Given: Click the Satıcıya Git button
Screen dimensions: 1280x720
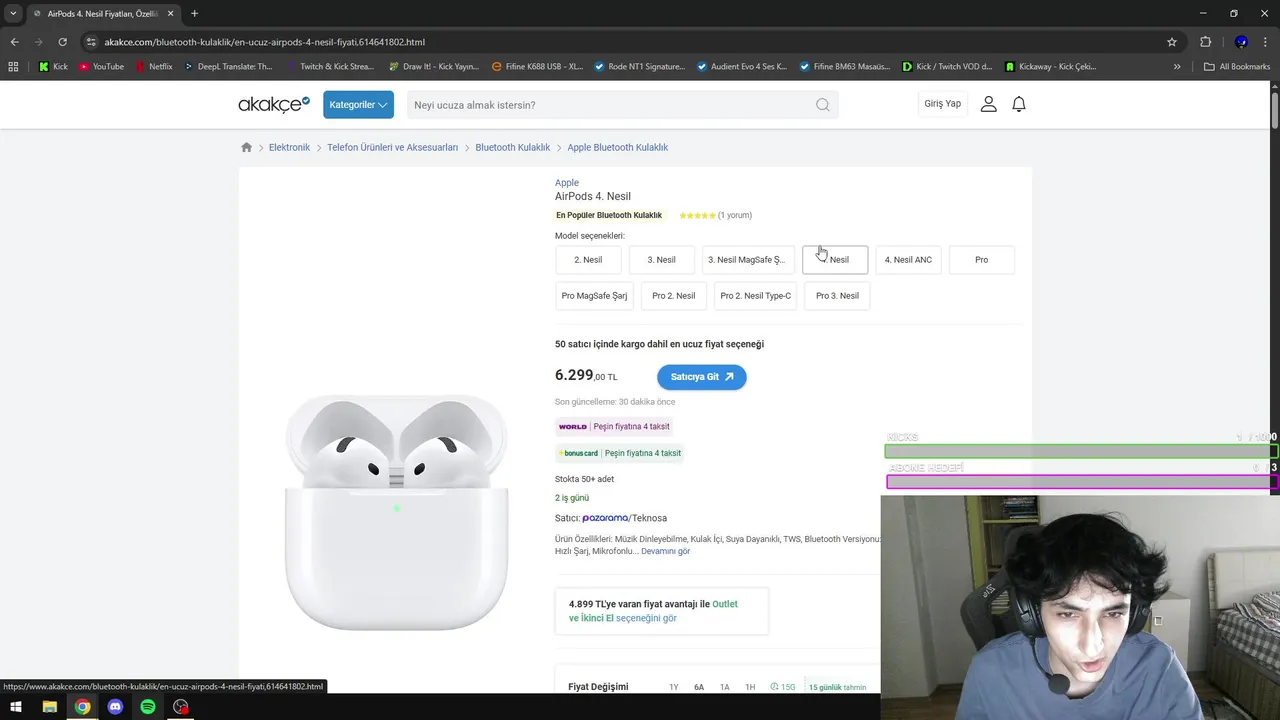Looking at the screenshot, I should tap(701, 377).
